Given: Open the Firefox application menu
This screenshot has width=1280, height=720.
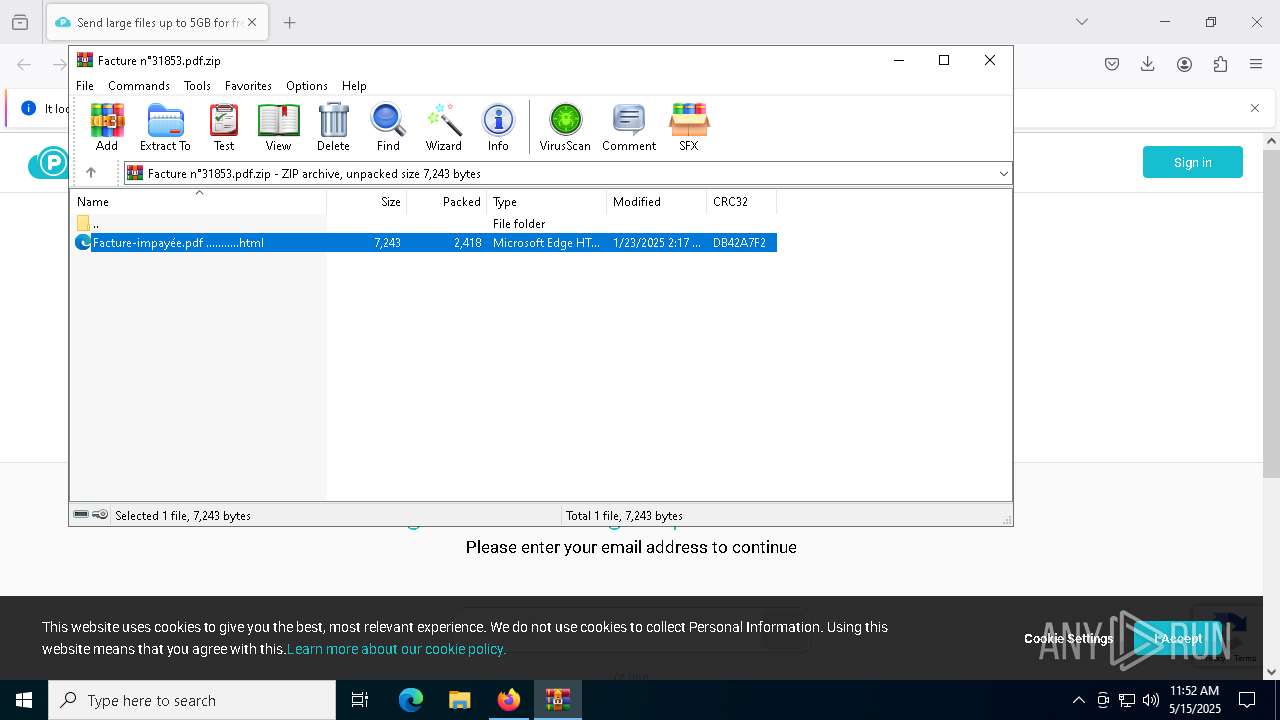Looking at the screenshot, I should 1256,64.
